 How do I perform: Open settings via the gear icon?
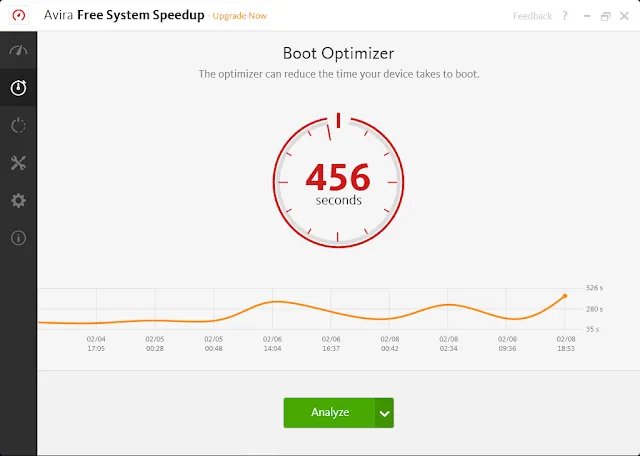point(18,200)
